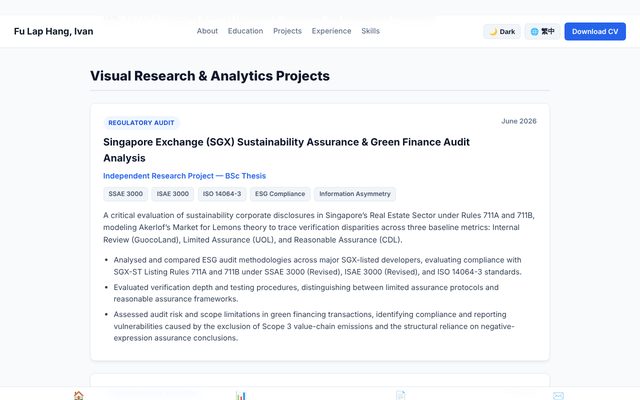Open Independent Research Project — BSc Thesis link

coord(184,176)
